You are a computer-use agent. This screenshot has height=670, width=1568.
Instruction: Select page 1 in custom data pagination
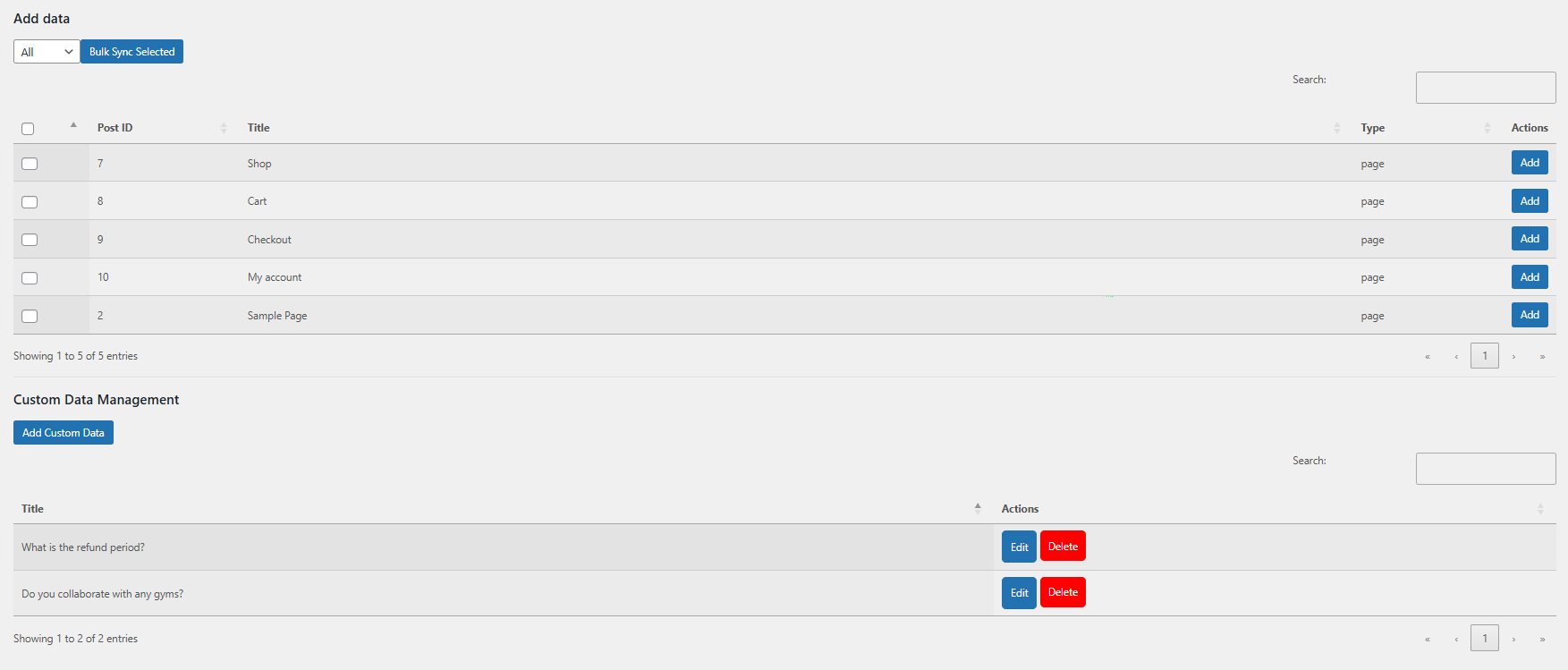click(x=1485, y=639)
